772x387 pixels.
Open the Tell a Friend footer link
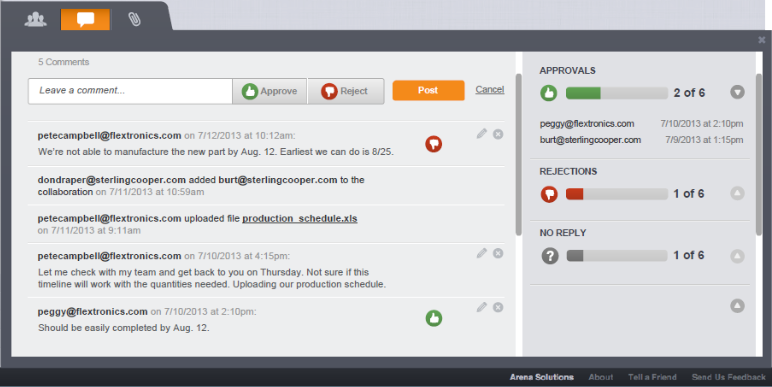652,377
